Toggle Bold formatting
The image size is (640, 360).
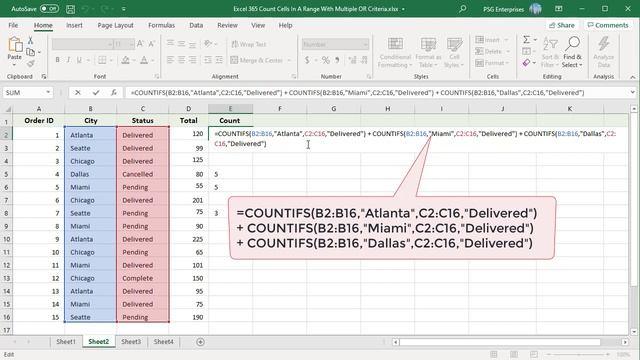click(57, 60)
